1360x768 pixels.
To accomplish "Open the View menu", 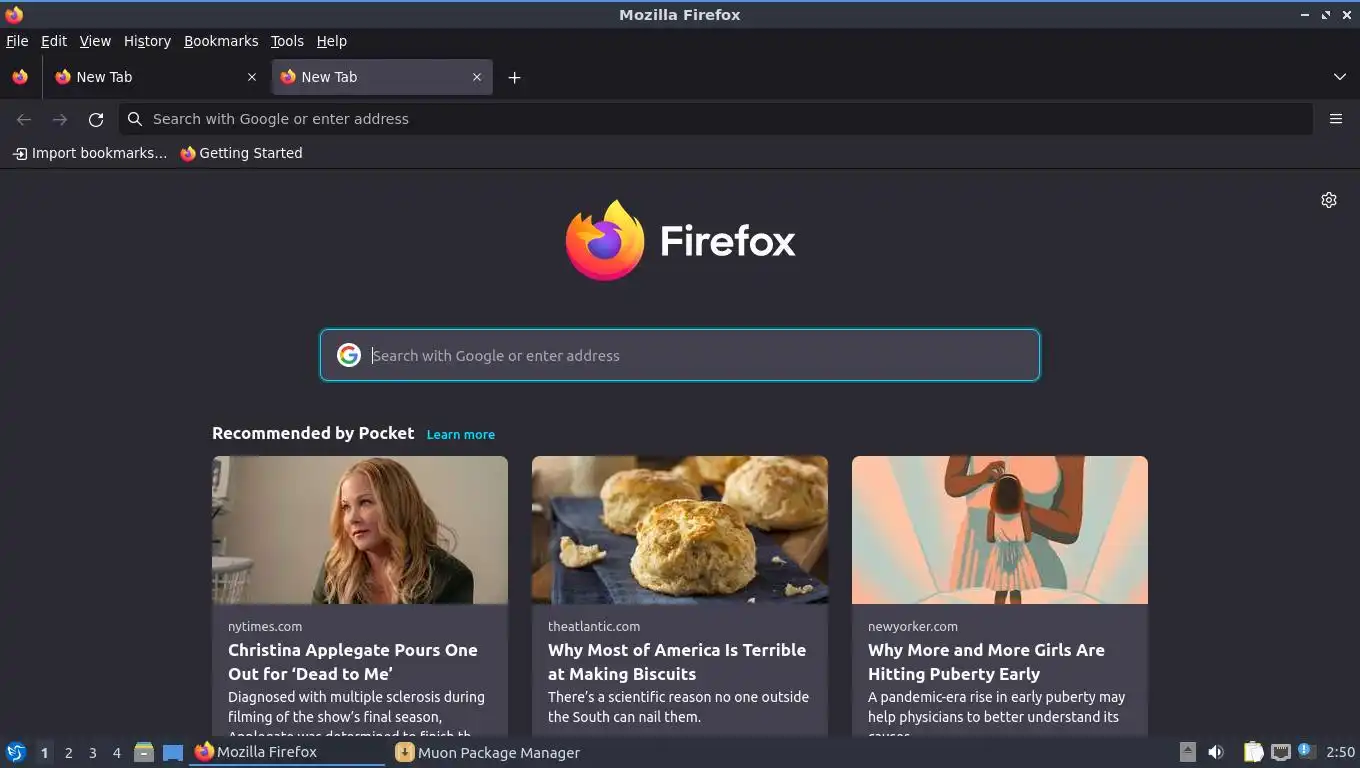I will pos(95,41).
